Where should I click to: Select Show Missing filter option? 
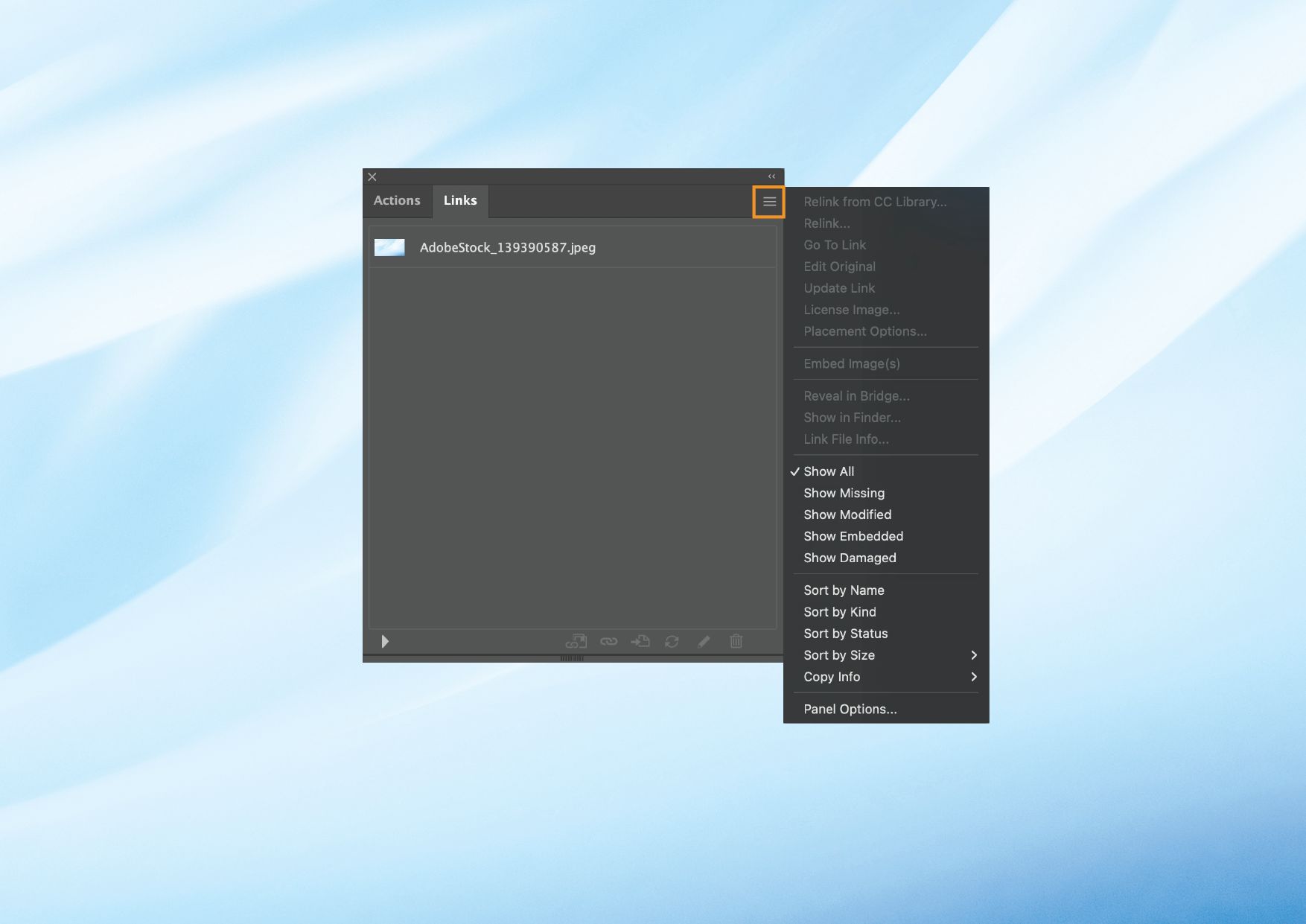click(x=886, y=493)
